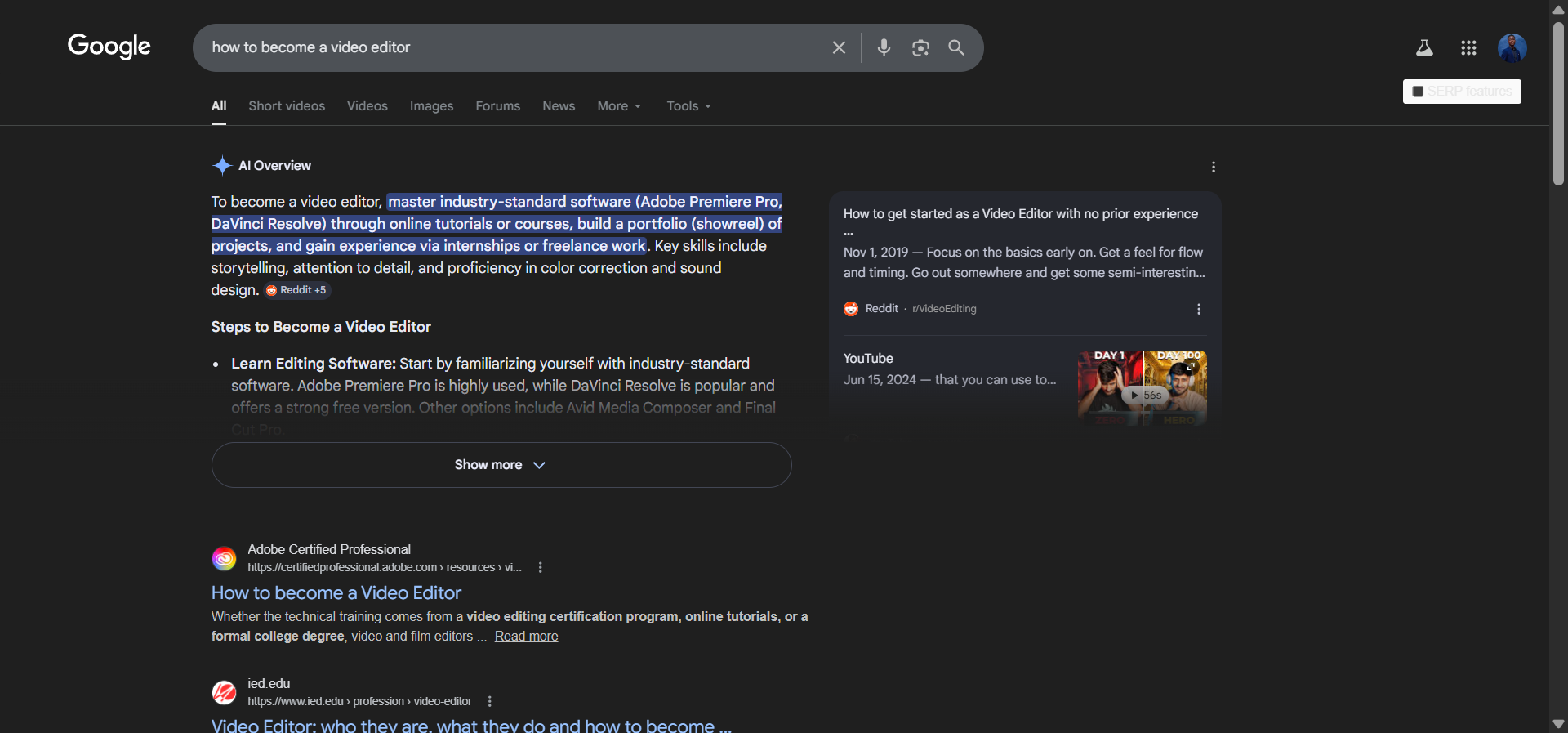Image resolution: width=1568 pixels, height=733 pixels.
Task: Click the Adobe Certified Professional favicon
Action: coord(224,558)
